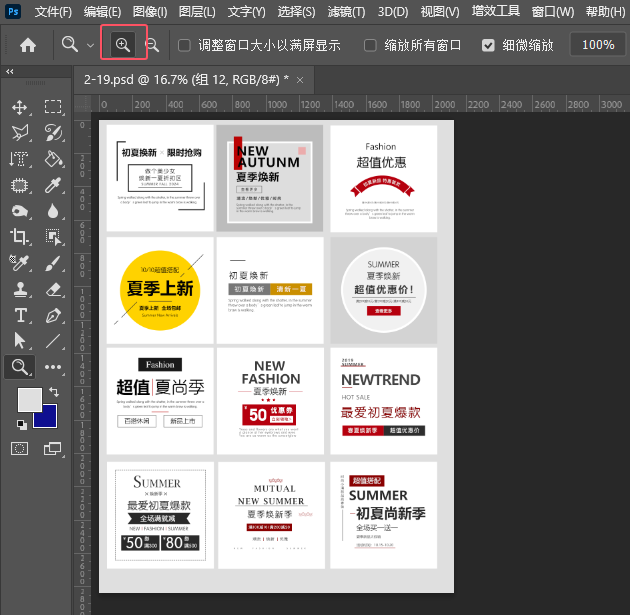Select the Move tool

click(19, 107)
